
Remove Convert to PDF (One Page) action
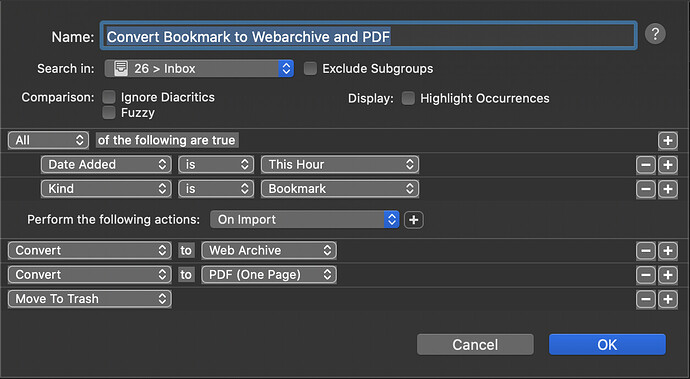point(646,275)
